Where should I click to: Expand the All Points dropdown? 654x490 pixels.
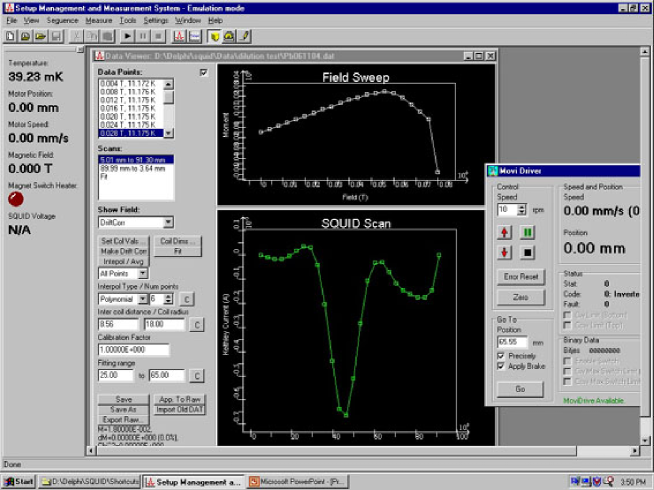pyautogui.click(x=143, y=272)
